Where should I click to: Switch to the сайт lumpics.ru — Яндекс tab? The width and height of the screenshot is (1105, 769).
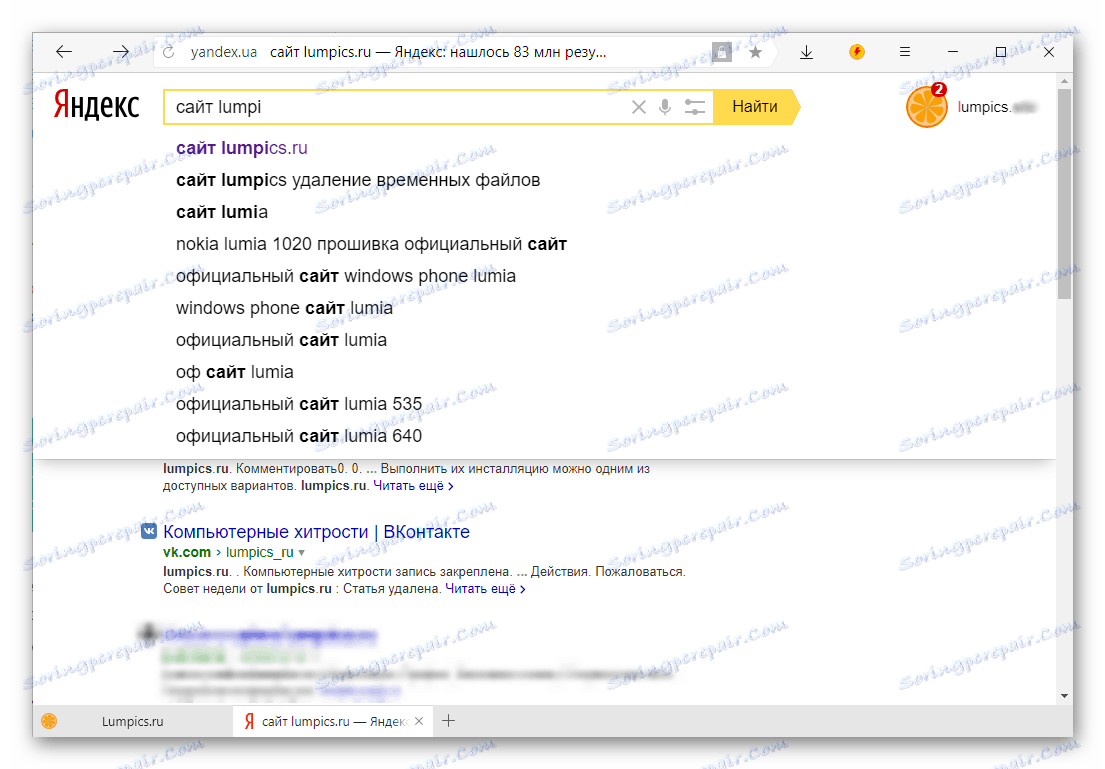(x=335, y=721)
